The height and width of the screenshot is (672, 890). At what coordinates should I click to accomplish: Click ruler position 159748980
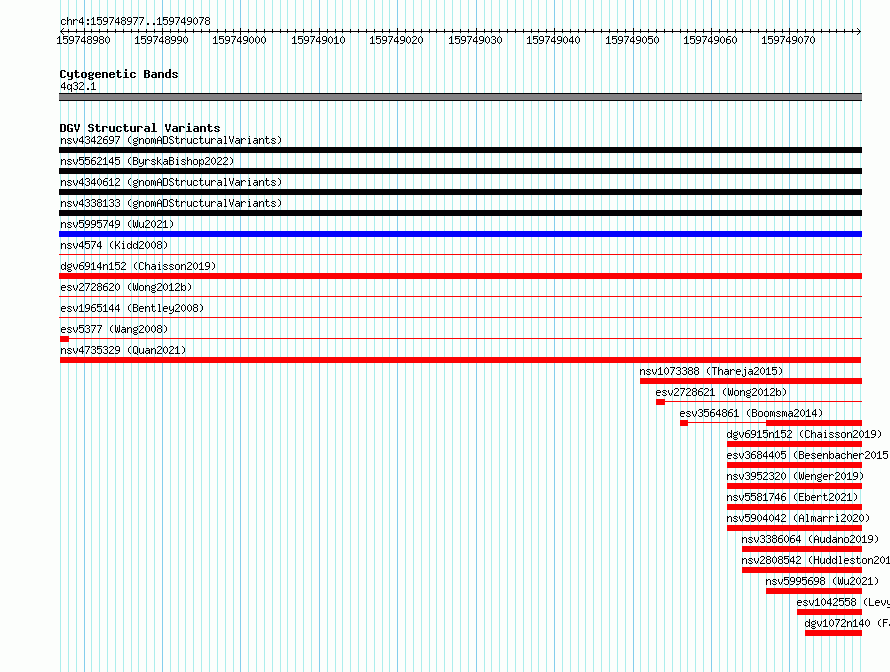coord(83,40)
